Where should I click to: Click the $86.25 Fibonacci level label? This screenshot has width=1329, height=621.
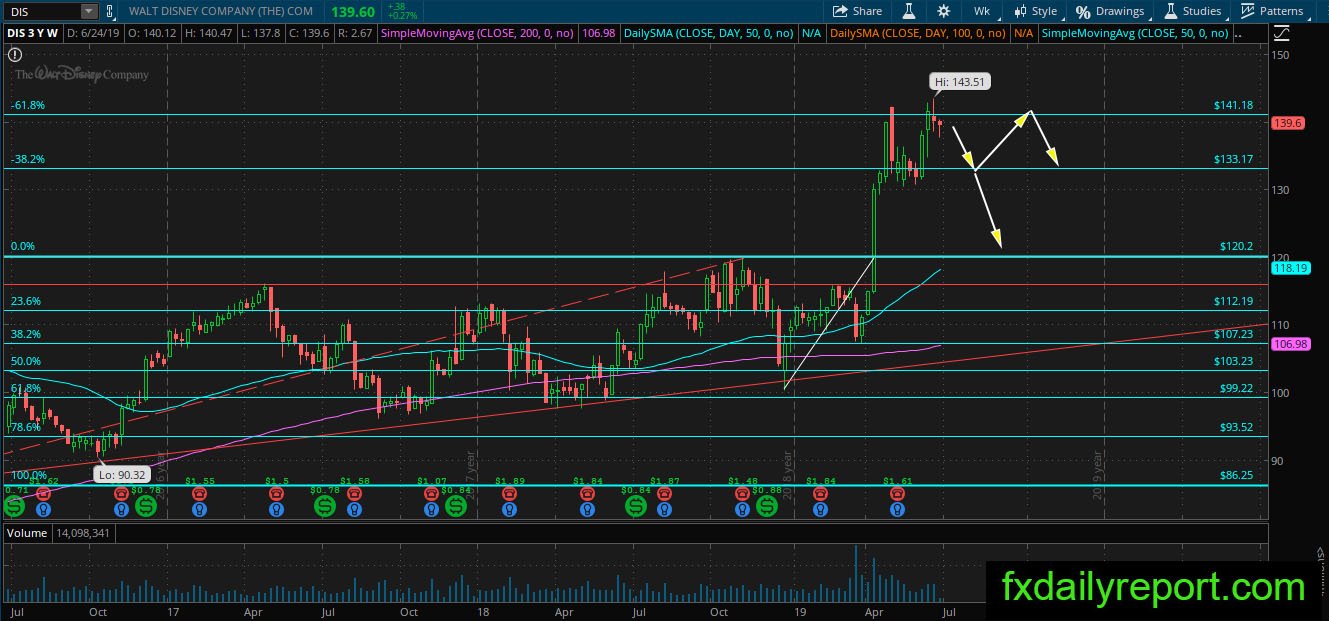1236,475
